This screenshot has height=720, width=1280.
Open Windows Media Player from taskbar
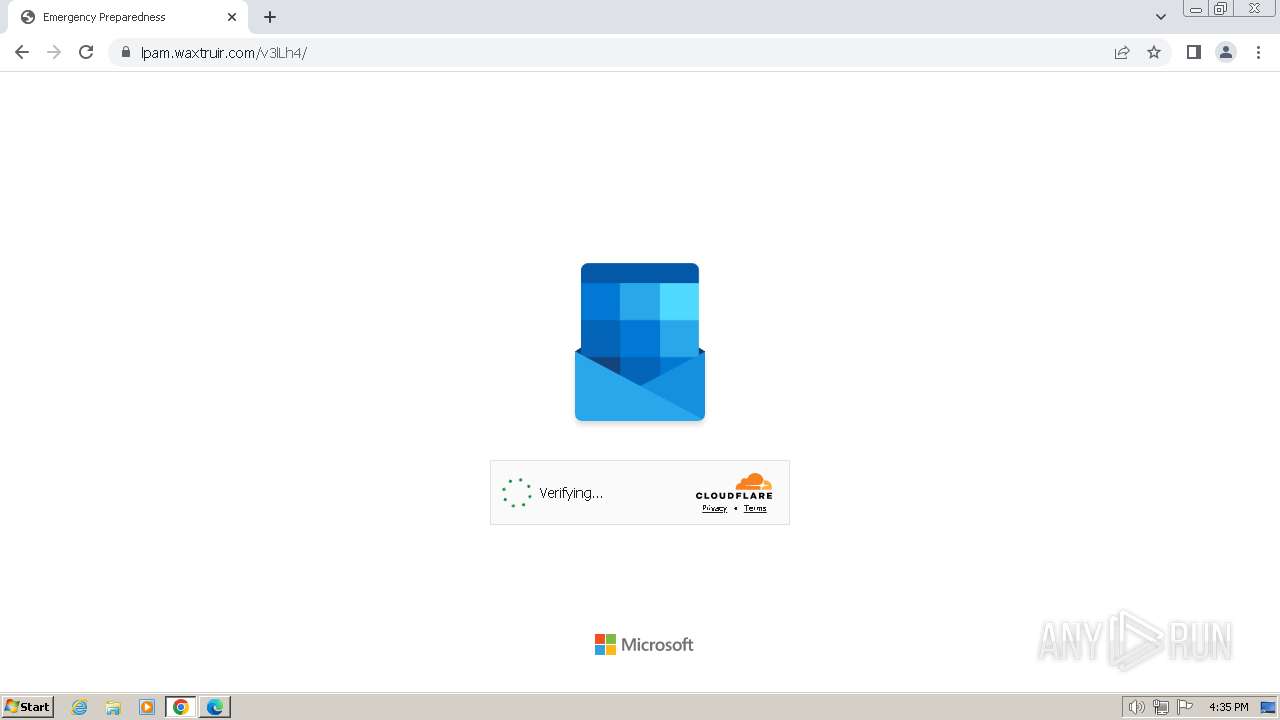click(x=147, y=707)
